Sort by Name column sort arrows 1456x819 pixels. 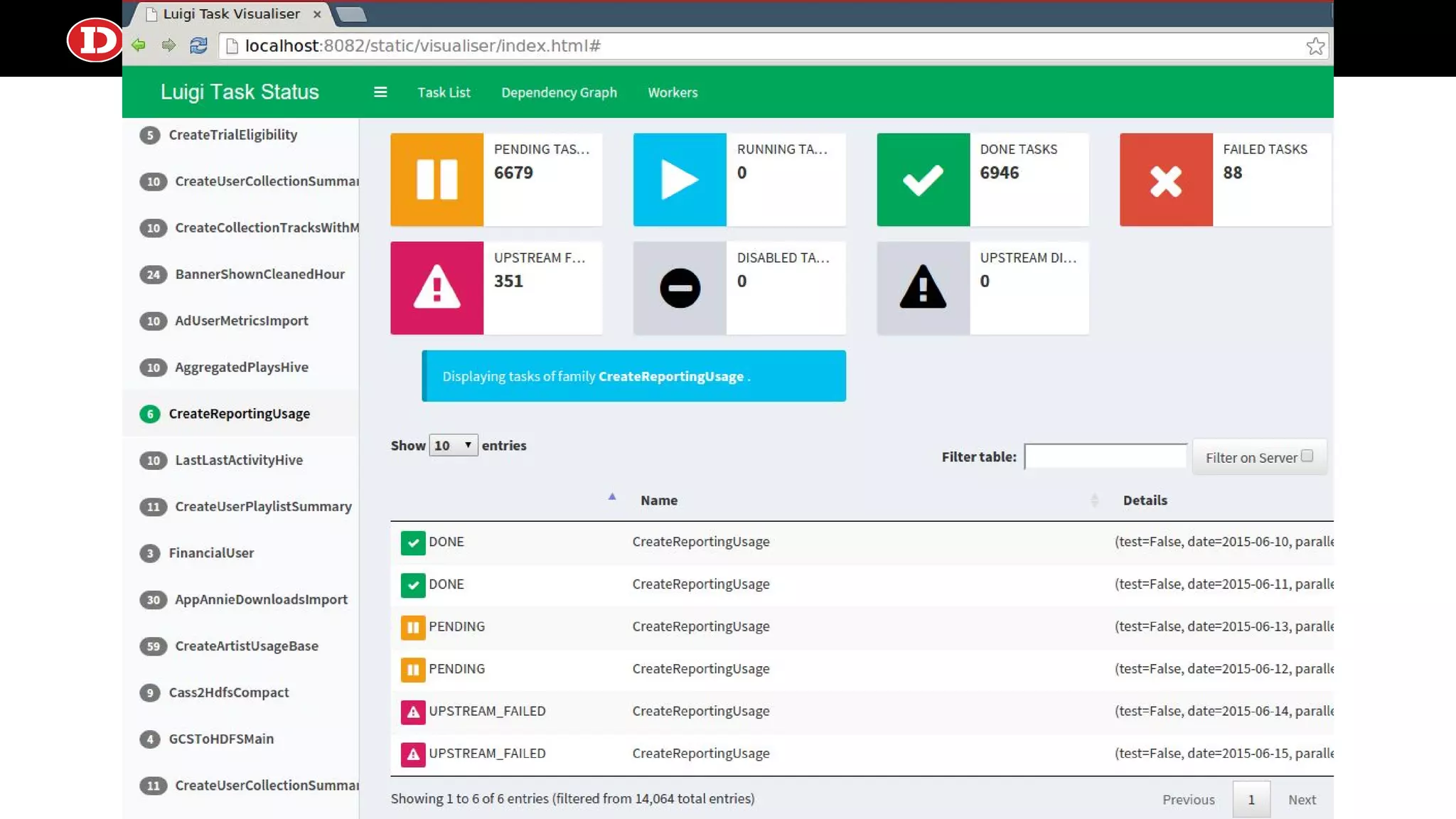pos(1094,500)
